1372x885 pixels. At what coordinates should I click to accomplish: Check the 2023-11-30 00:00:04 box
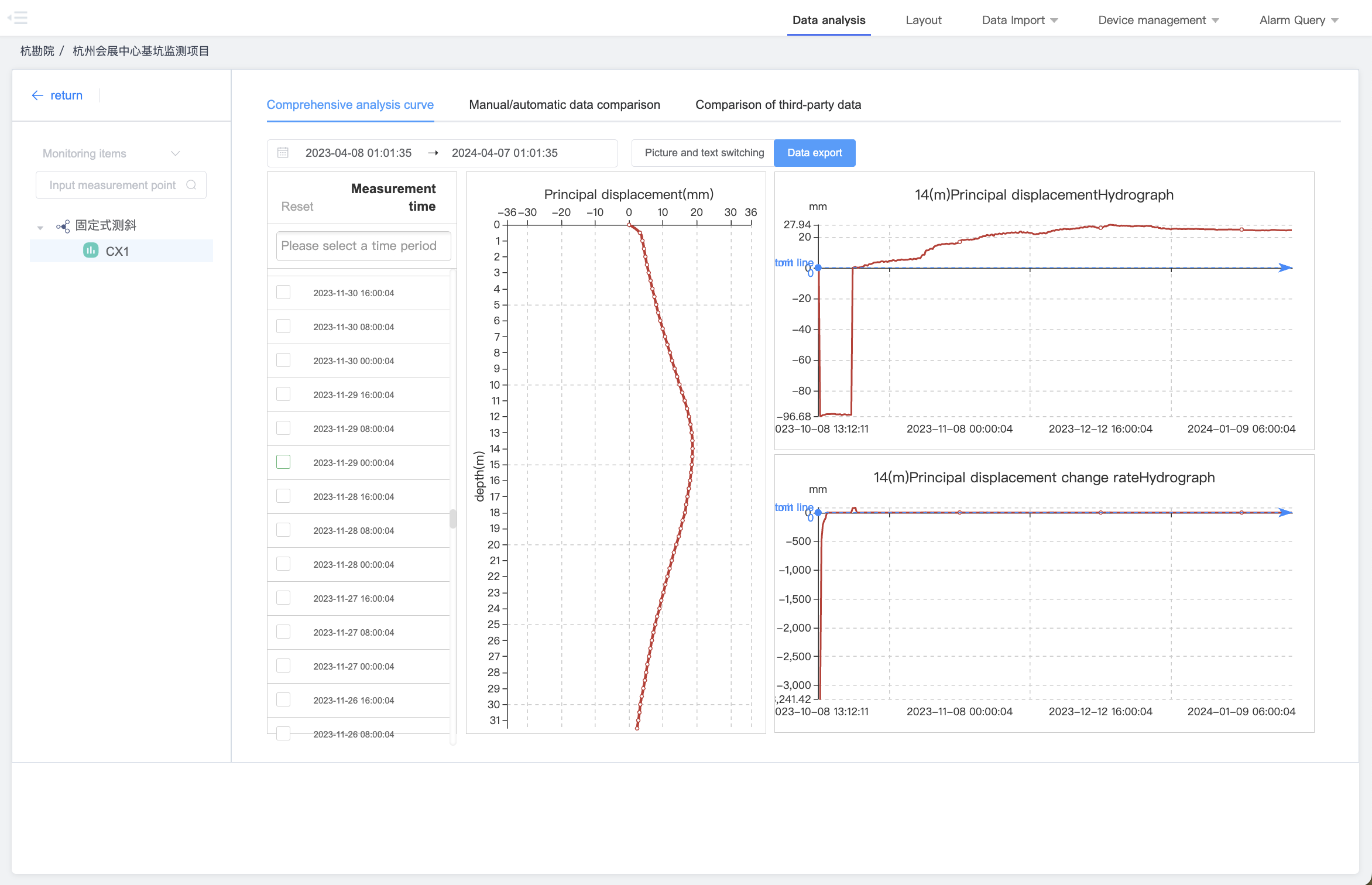coord(283,360)
